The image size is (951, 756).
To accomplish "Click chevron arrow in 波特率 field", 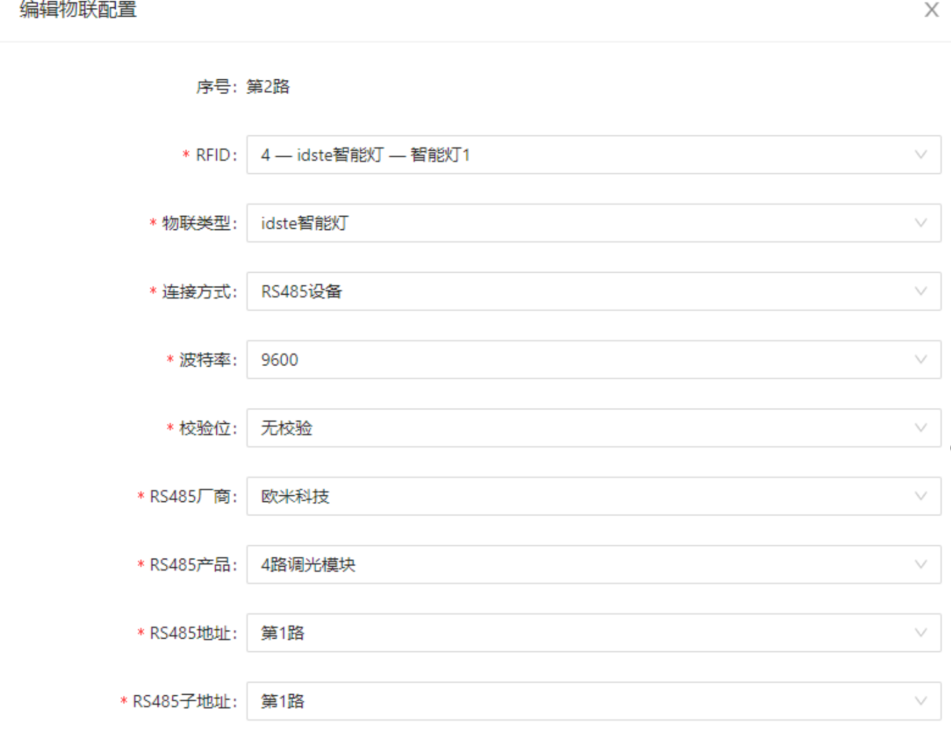I will [921, 359].
